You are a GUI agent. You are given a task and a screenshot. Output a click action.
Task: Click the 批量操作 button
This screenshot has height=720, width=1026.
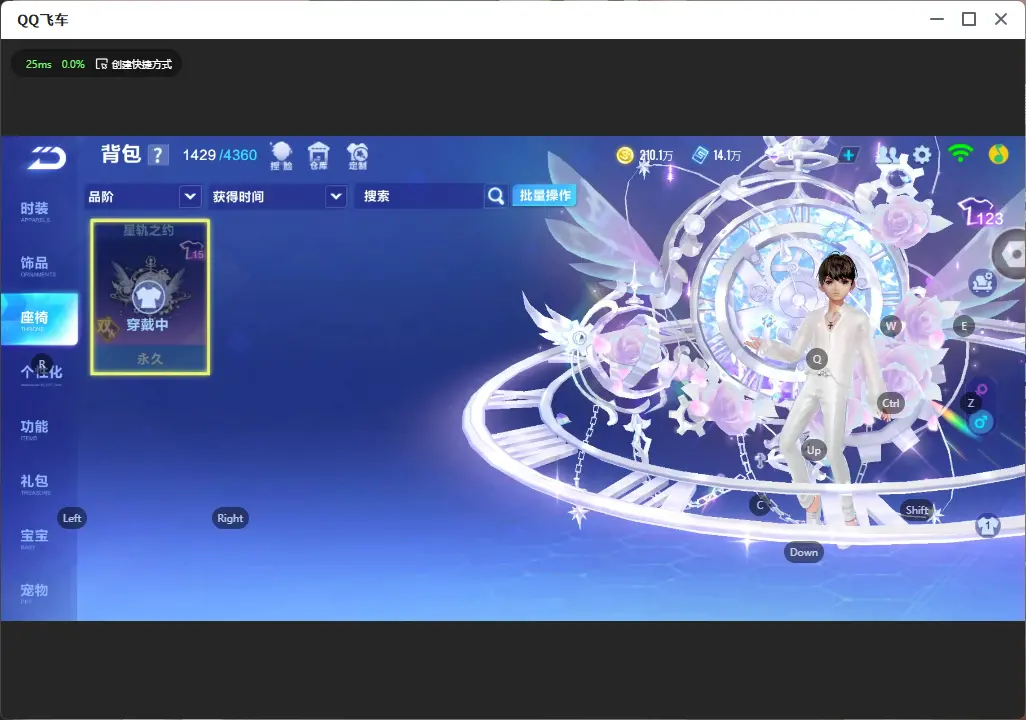(544, 195)
